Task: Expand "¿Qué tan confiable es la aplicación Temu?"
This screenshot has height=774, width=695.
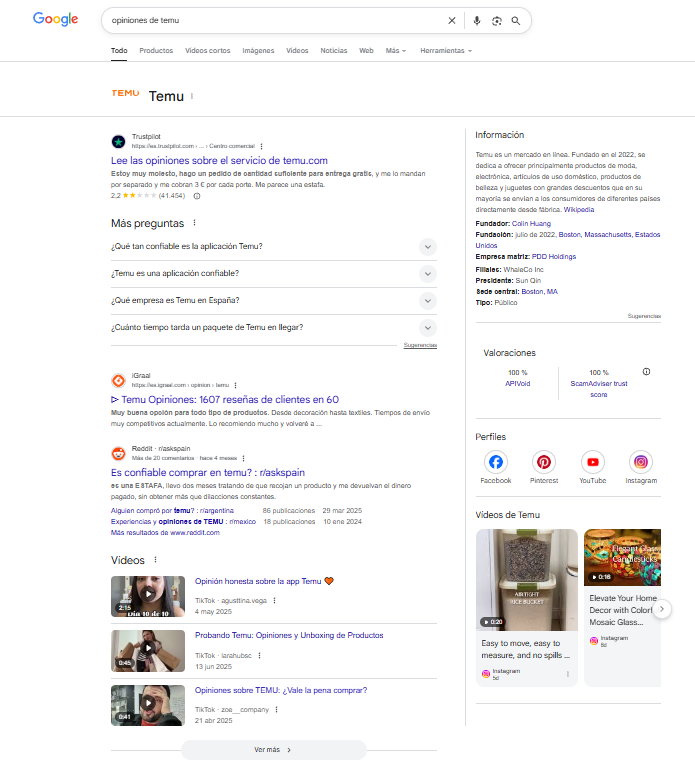Action: [x=427, y=247]
